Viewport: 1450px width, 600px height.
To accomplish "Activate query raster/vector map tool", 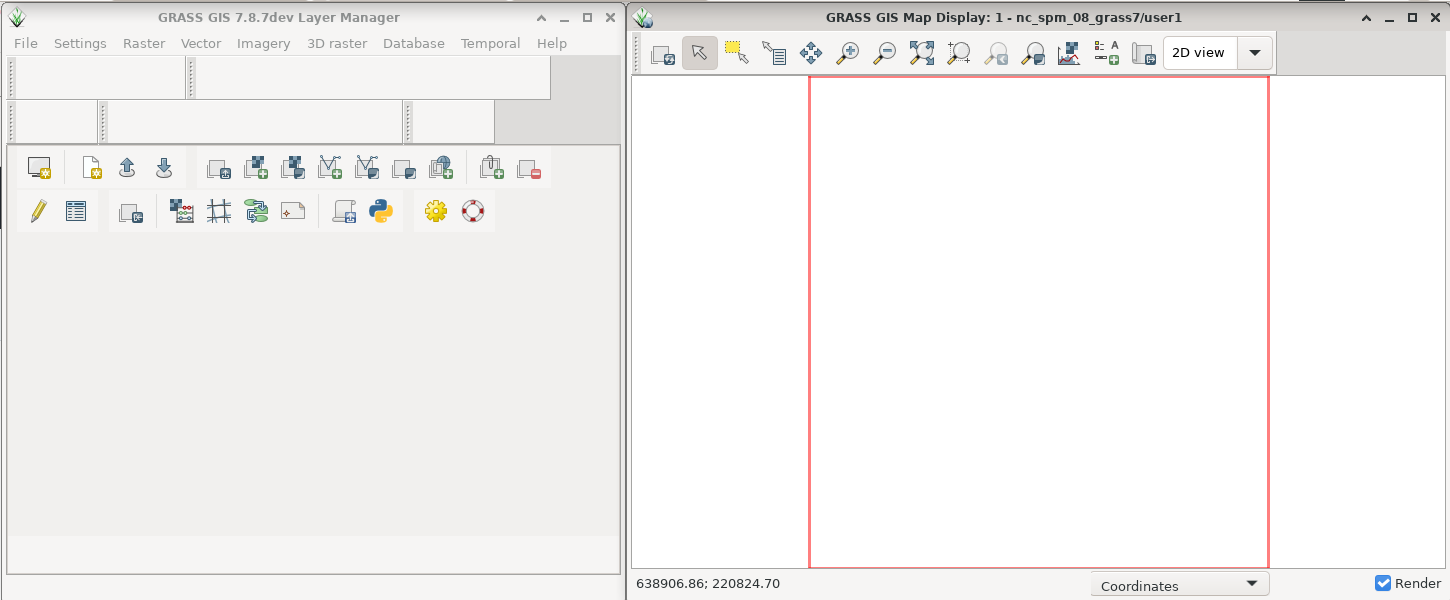I will (x=774, y=54).
